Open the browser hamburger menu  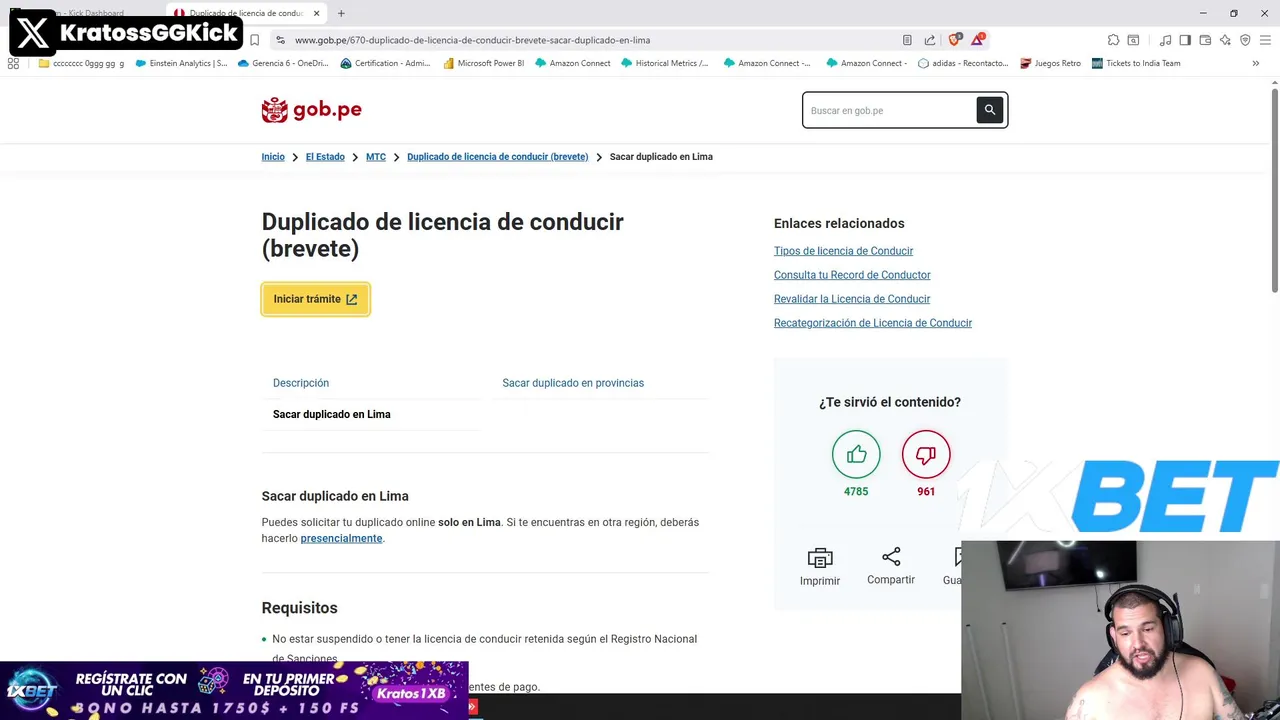(1265, 40)
